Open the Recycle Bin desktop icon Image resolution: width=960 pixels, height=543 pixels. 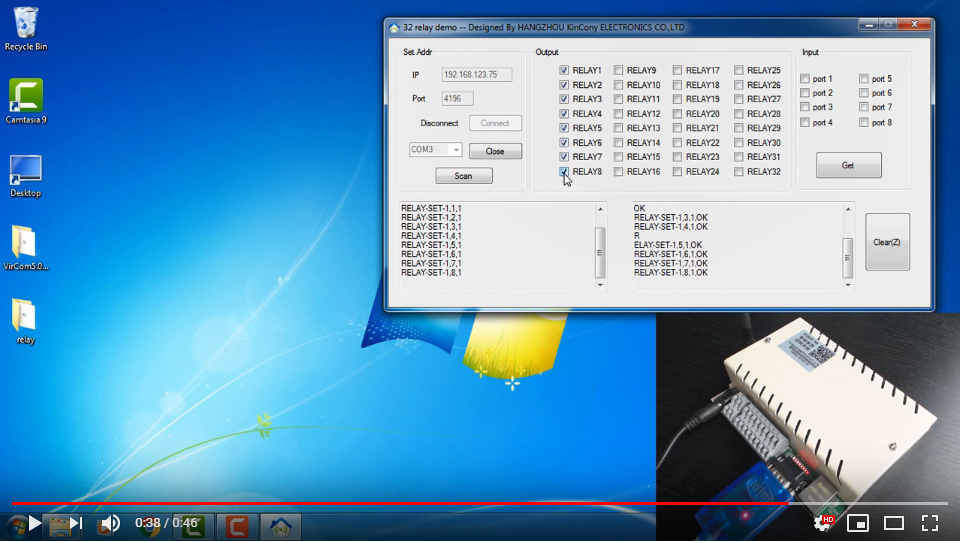[x=26, y=28]
